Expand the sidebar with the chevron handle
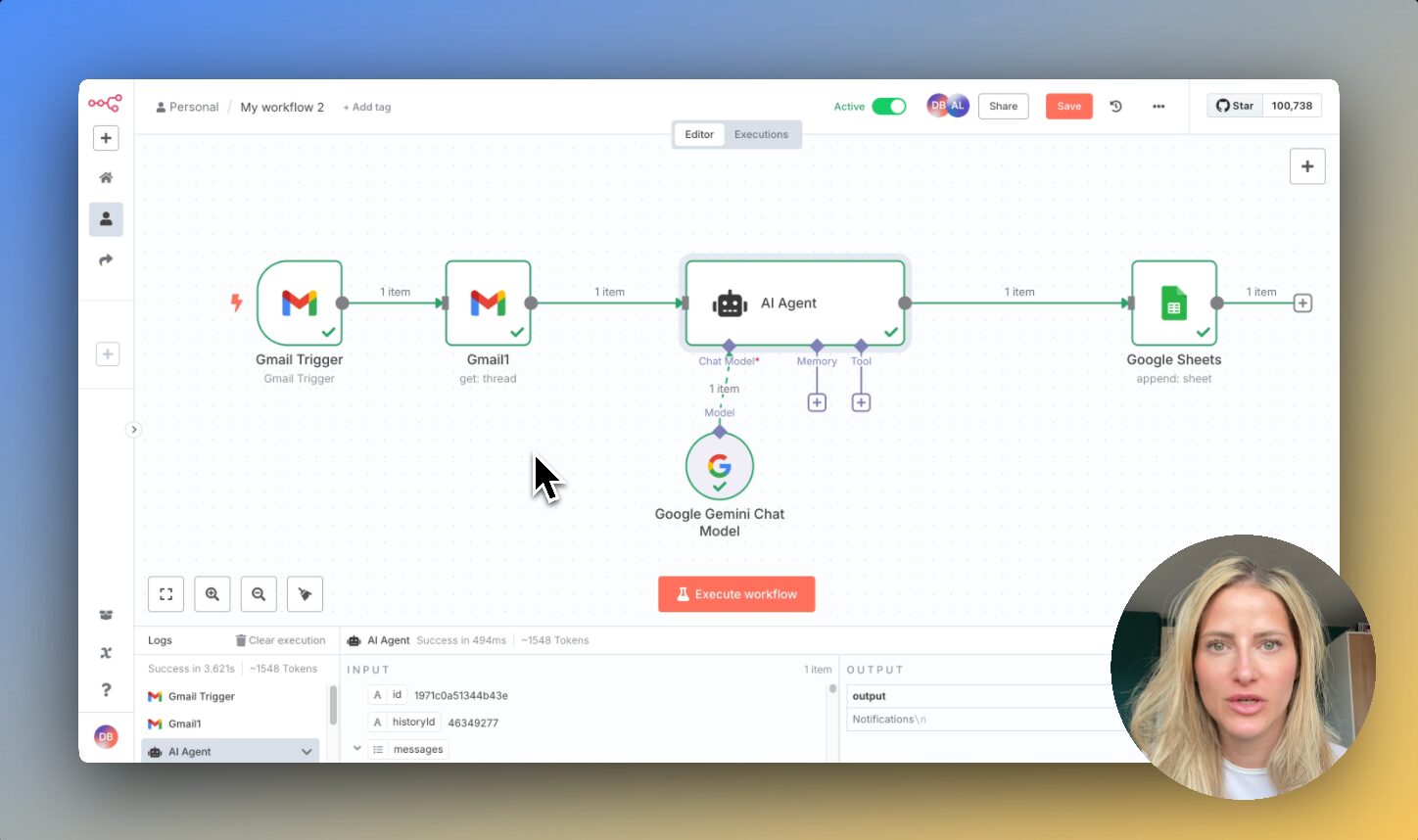This screenshot has height=840, width=1418. click(134, 429)
